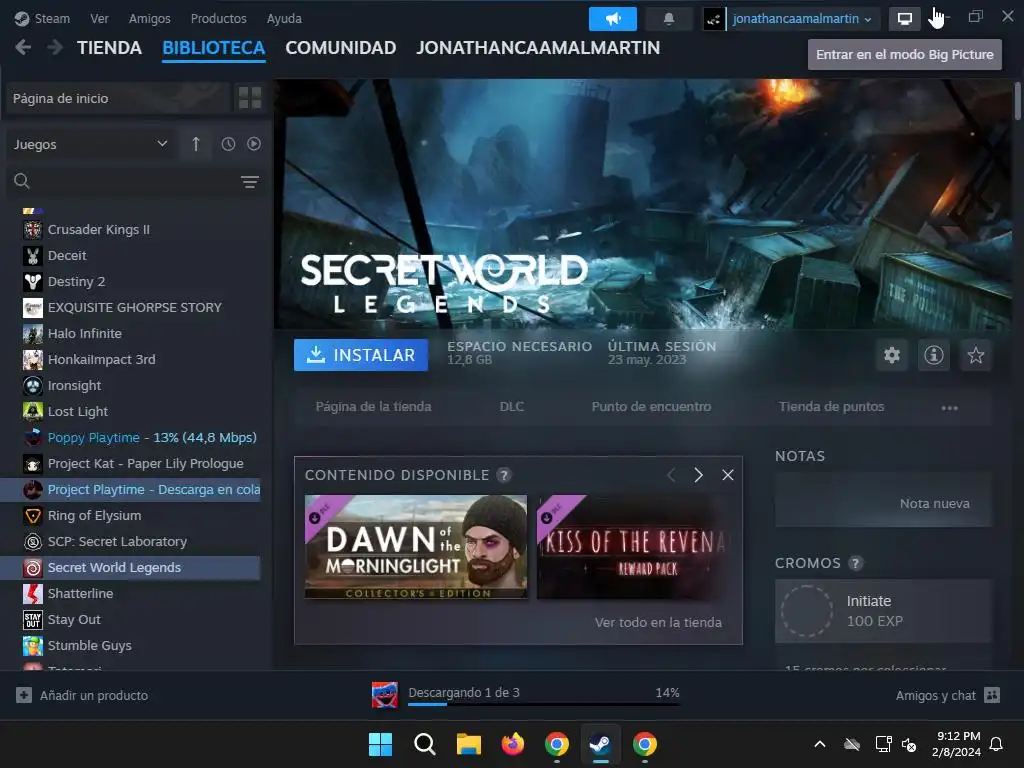The image size is (1024, 768).
Task: Select Stumble Guys in library
Action: (x=131, y=645)
